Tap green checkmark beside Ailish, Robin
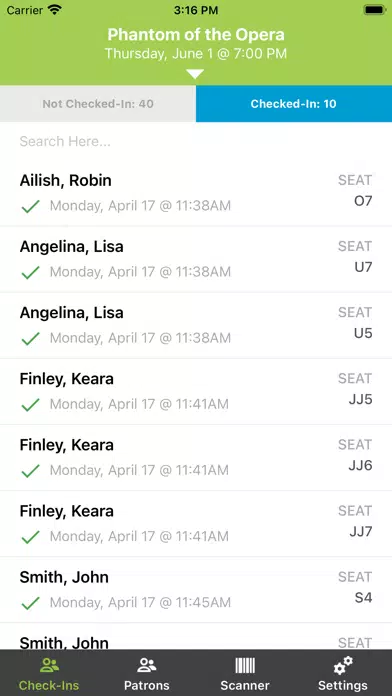This screenshot has height=696, width=392. [x=31, y=206]
